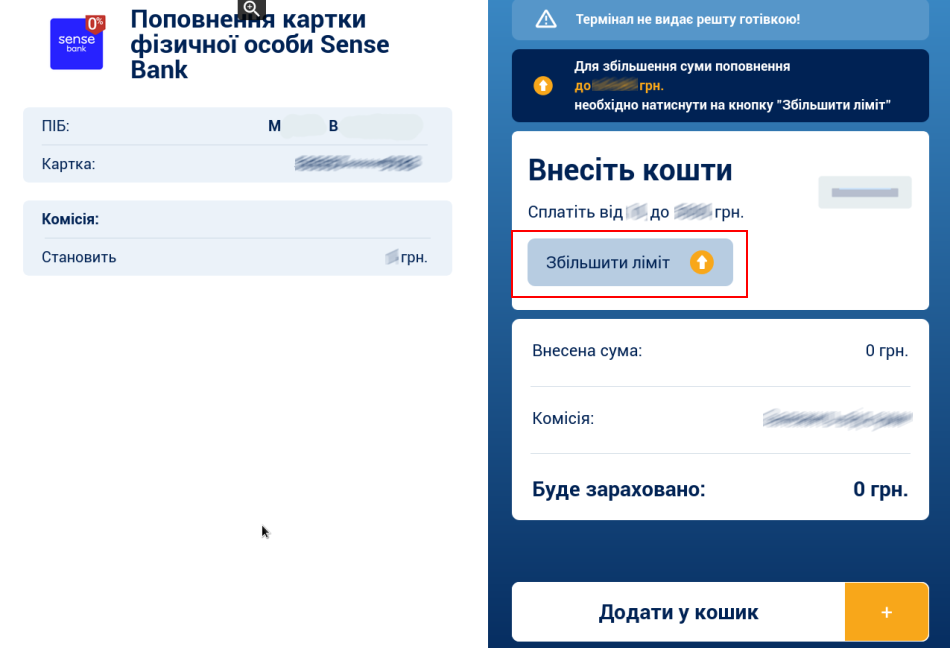Image resolution: width=950 pixels, height=648 pixels.
Task: Click the Для збільшення суми поповнення text
Action: 682,66
